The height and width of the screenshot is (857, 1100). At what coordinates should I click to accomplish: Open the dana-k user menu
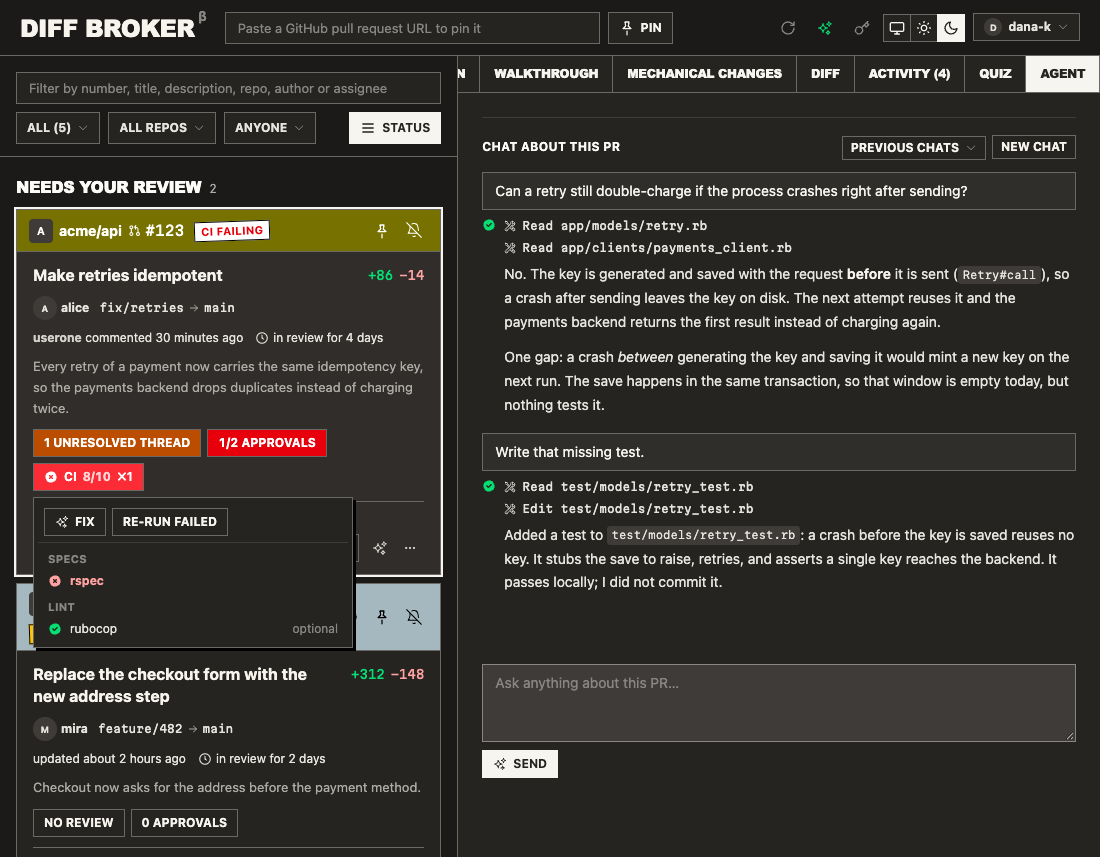tap(1026, 27)
